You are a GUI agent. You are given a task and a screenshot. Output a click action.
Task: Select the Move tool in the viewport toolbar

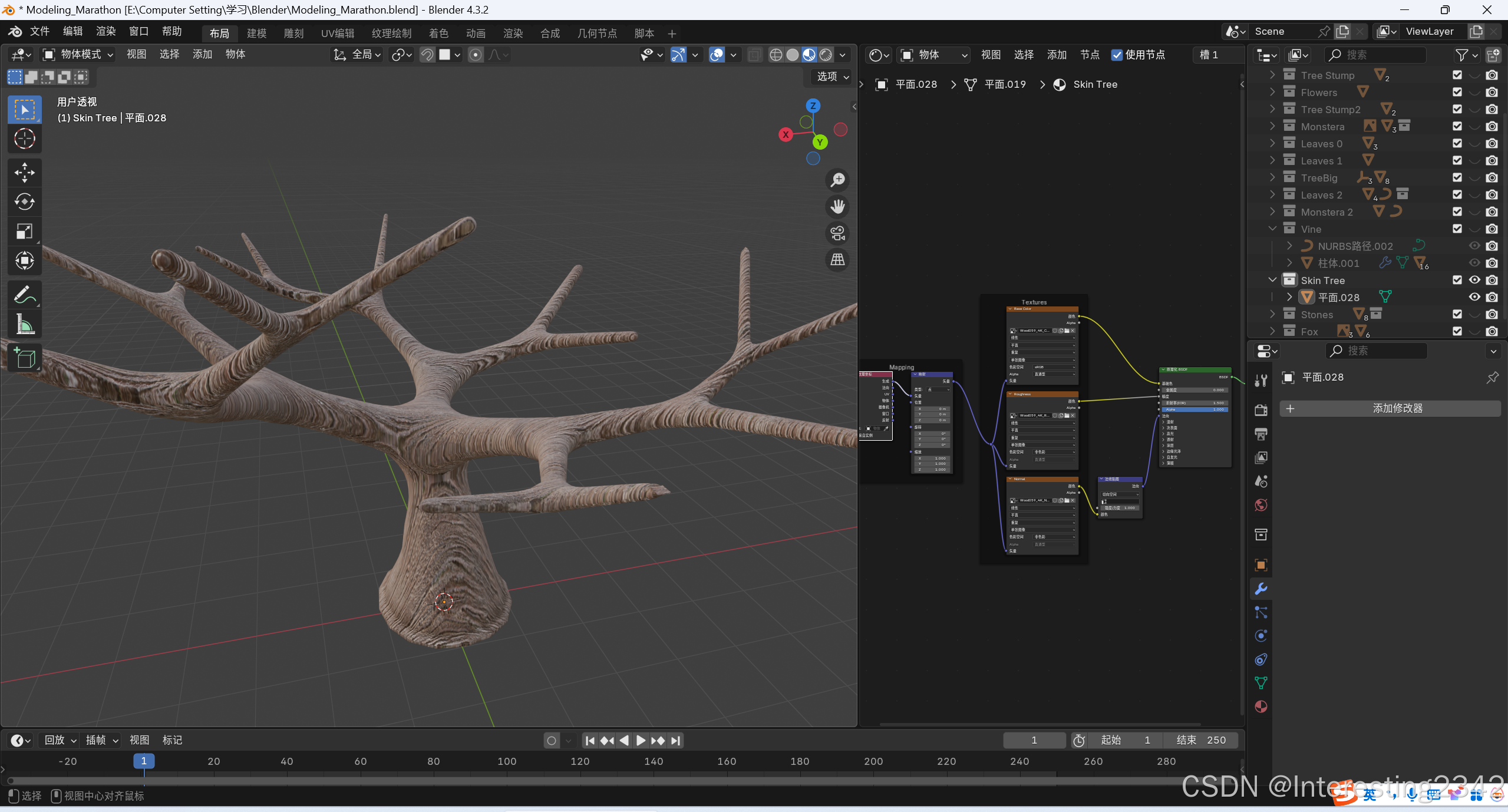[24, 173]
